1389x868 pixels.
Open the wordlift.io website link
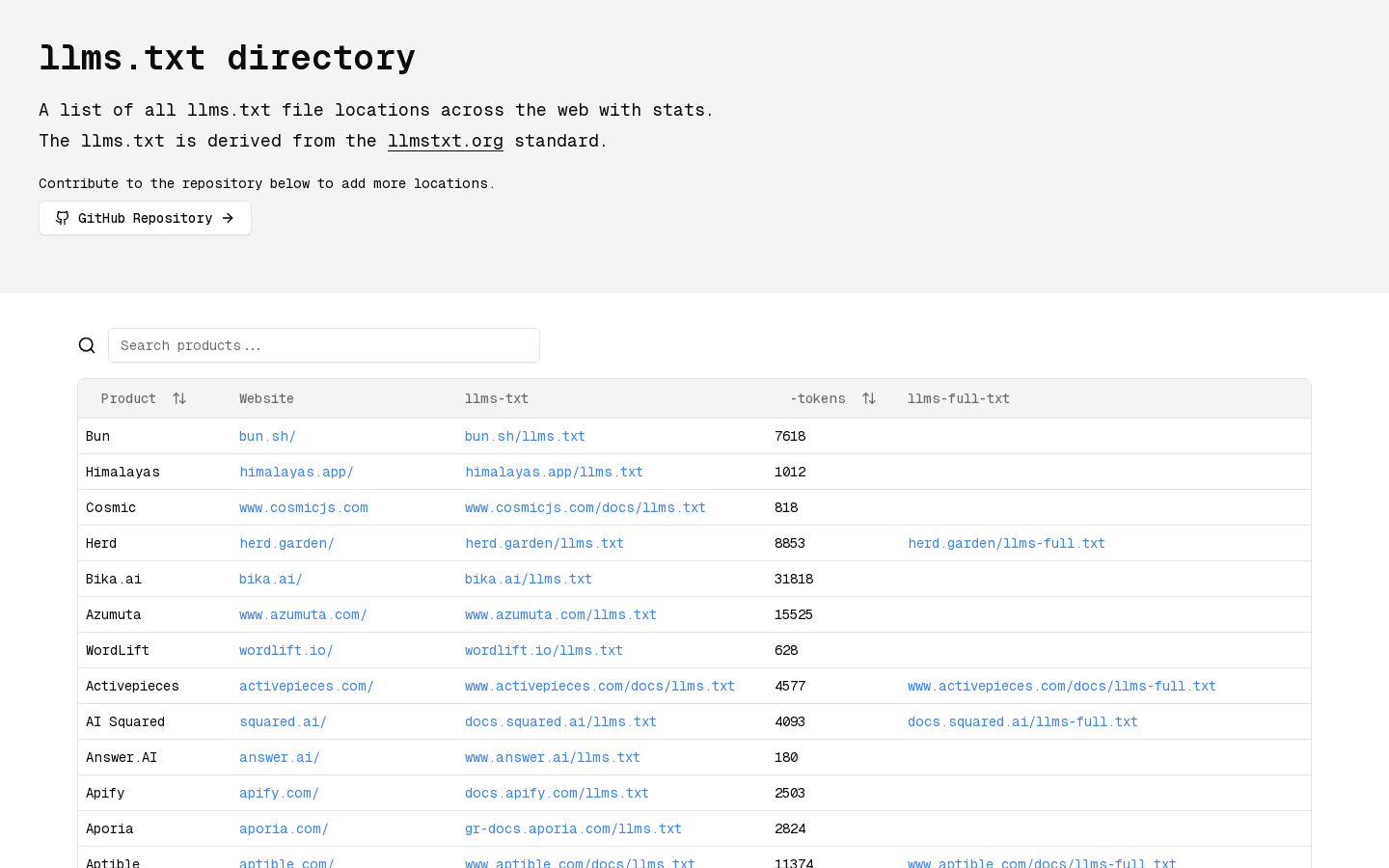286,650
